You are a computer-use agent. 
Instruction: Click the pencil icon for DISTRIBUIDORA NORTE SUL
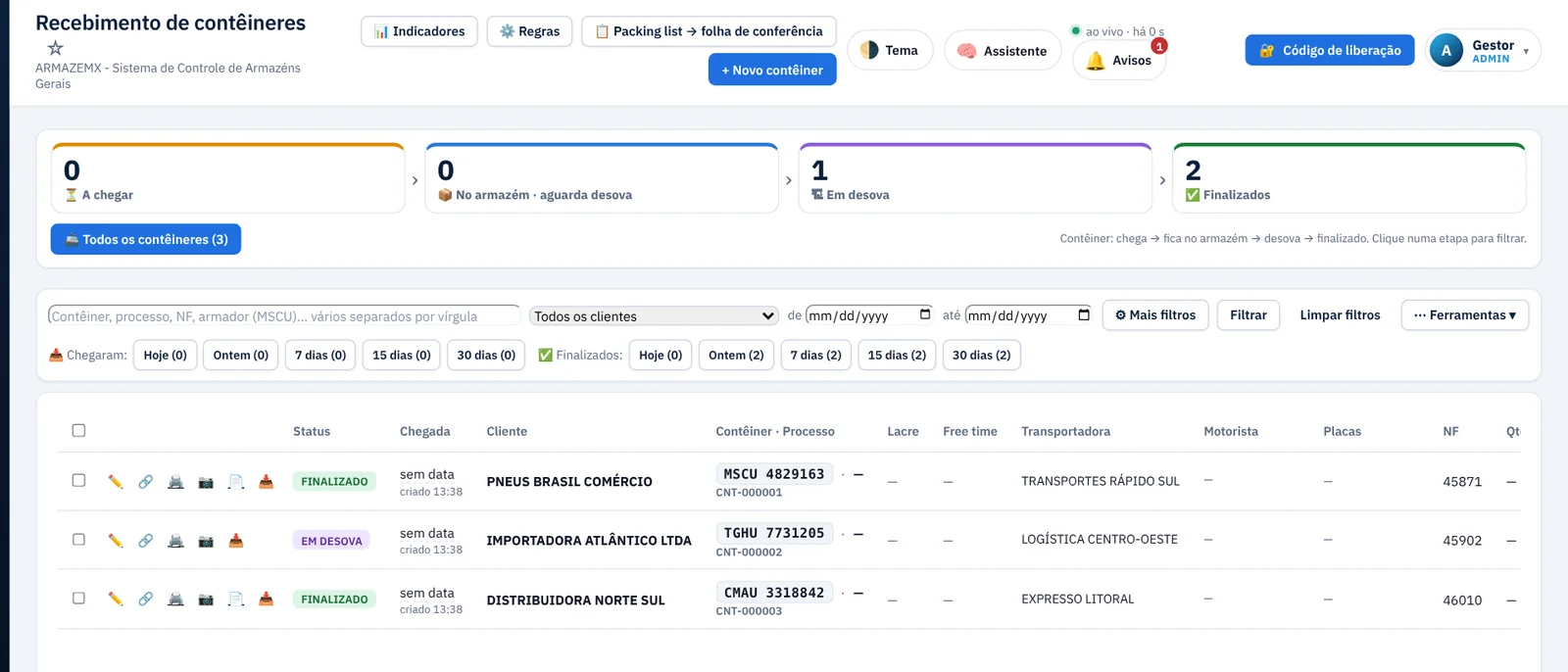(116, 600)
